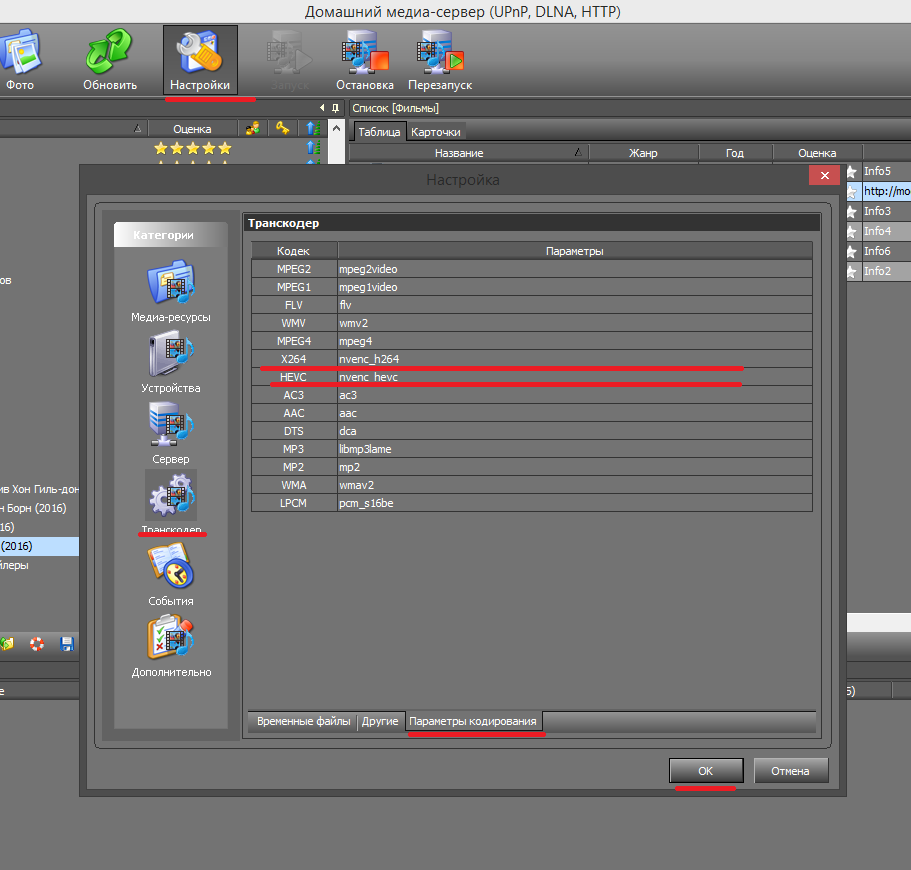The image size is (911, 870).
Task: Open the Карточки view tab
Action: pos(436,132)
